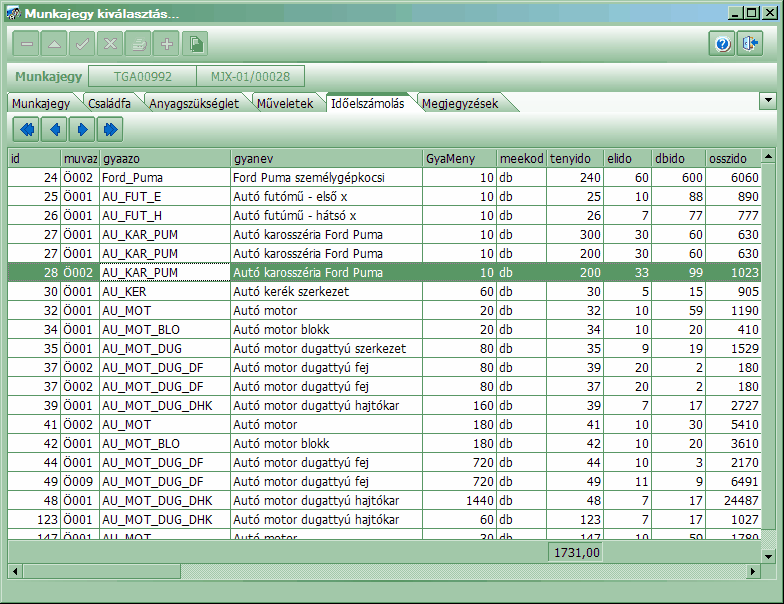
Task: Click the dbido column header
Action: (678, 158)
